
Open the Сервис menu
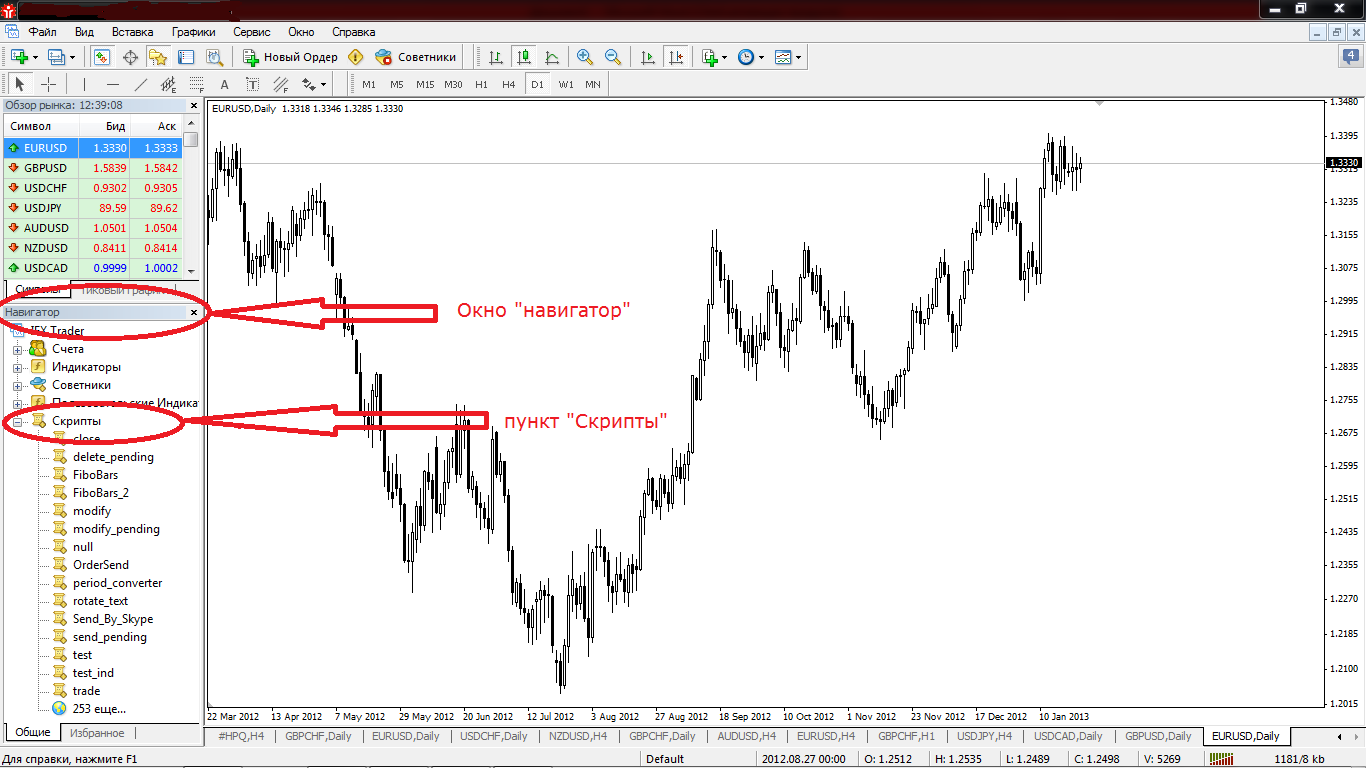click(252, 31)
